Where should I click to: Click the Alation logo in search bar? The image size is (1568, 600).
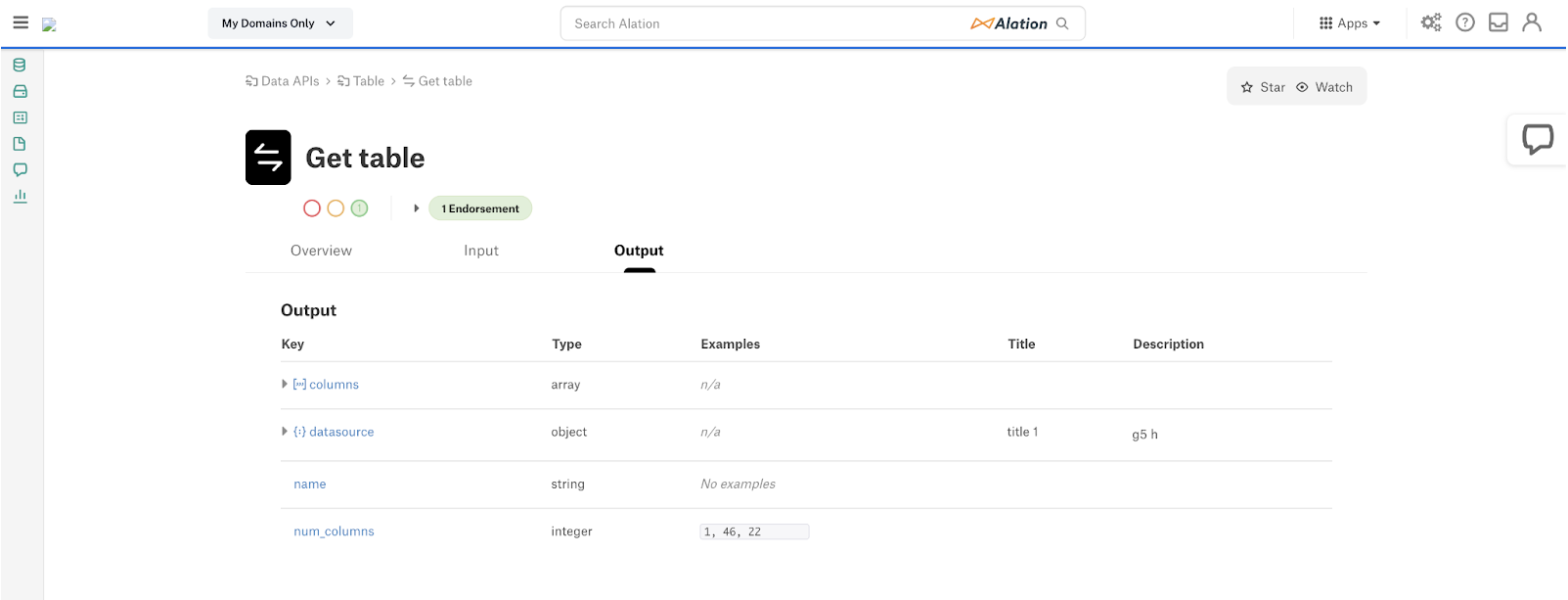(x=1008, y=23)
